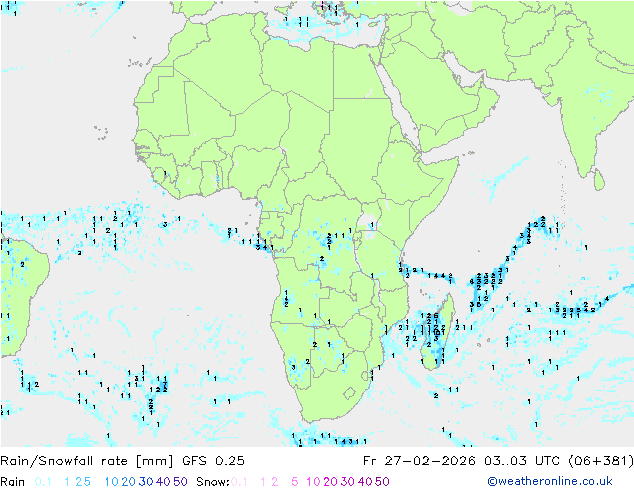Pick the 50 value in Rain legend
The height and width of the screenshot is (490, 634).
pos(180,482)
